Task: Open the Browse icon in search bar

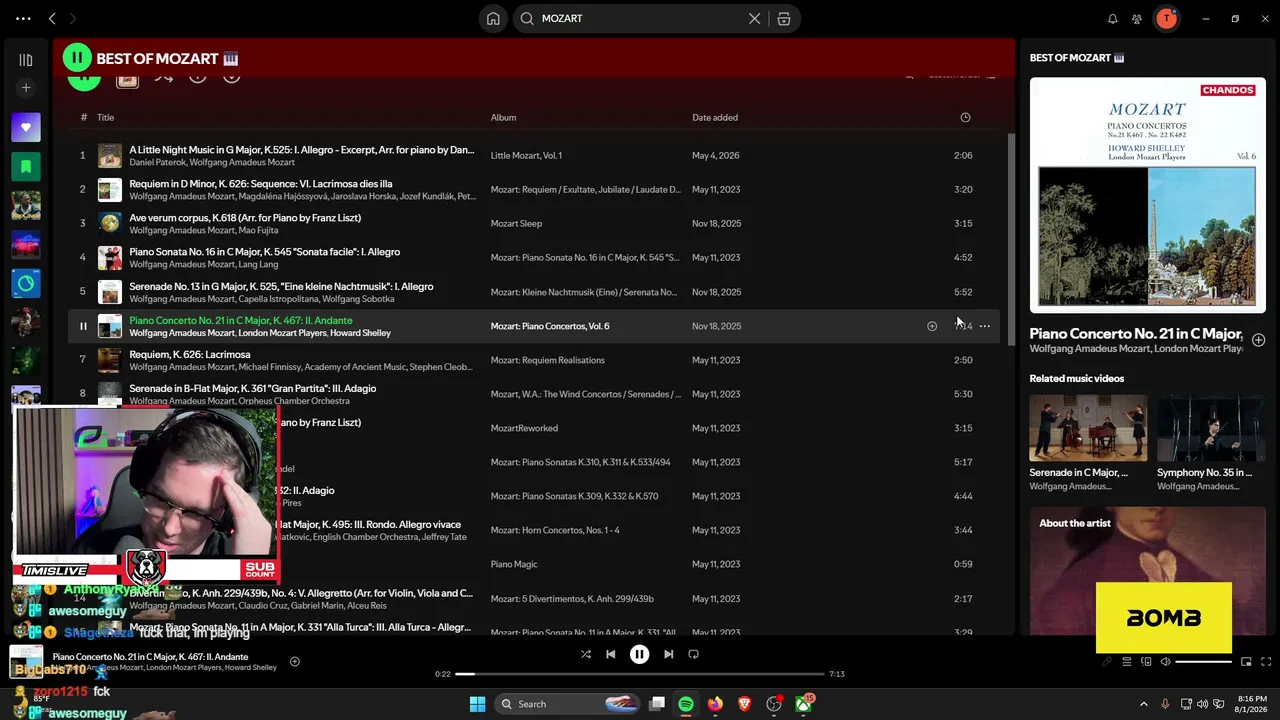Action: pos(784,18)
